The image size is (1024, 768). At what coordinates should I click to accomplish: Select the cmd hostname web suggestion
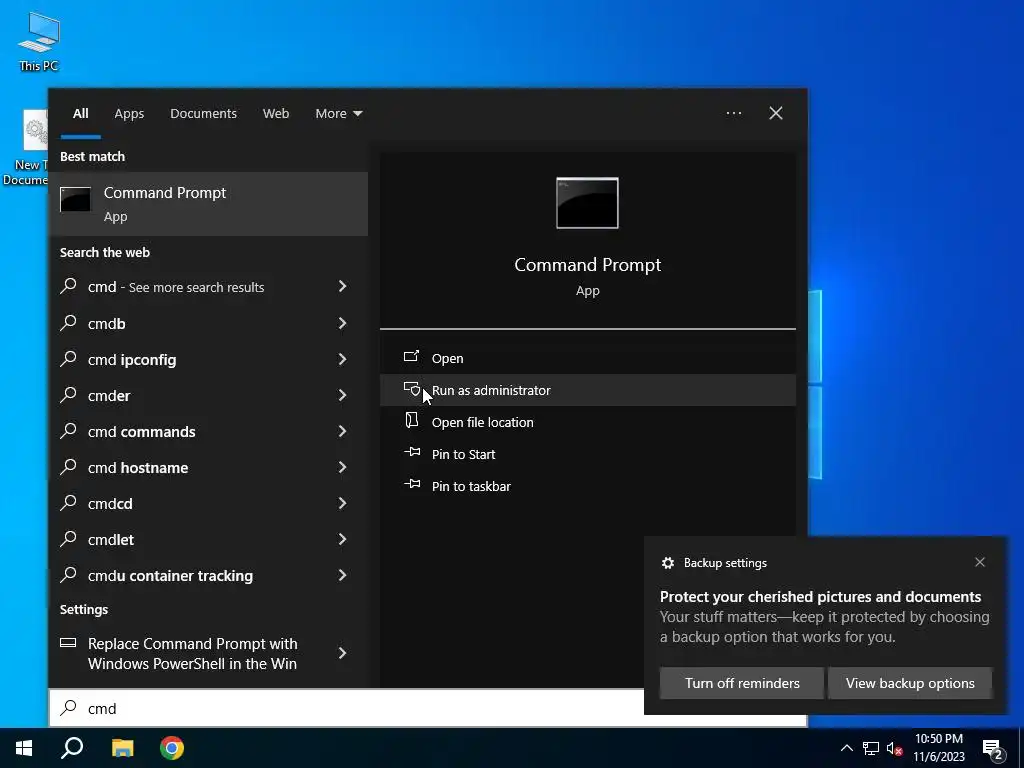tap(208, 467)
